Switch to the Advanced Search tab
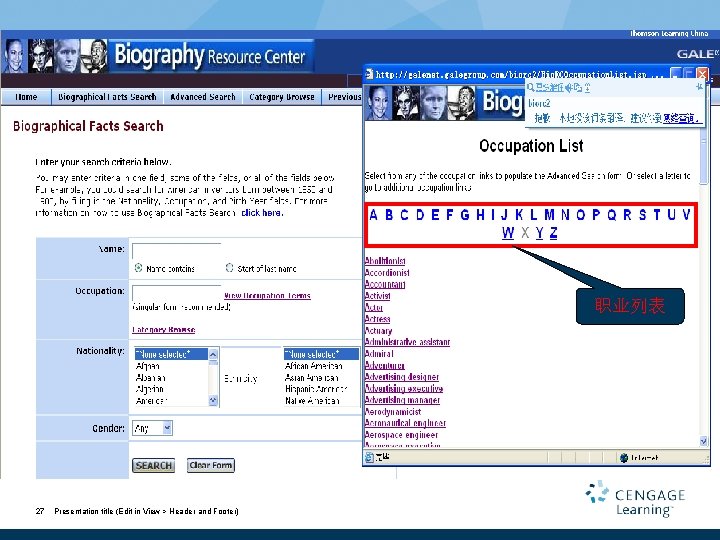 point(202,97)
